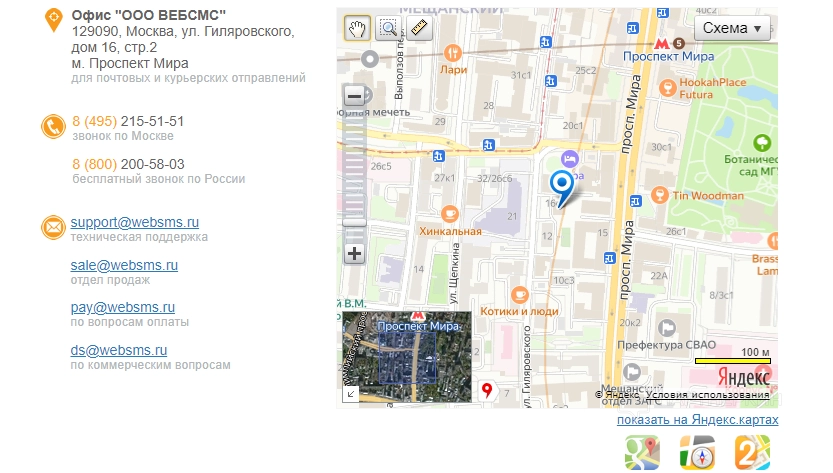
Task: Collapse the satellite minimap with arrow
Action: coord(351,394)
